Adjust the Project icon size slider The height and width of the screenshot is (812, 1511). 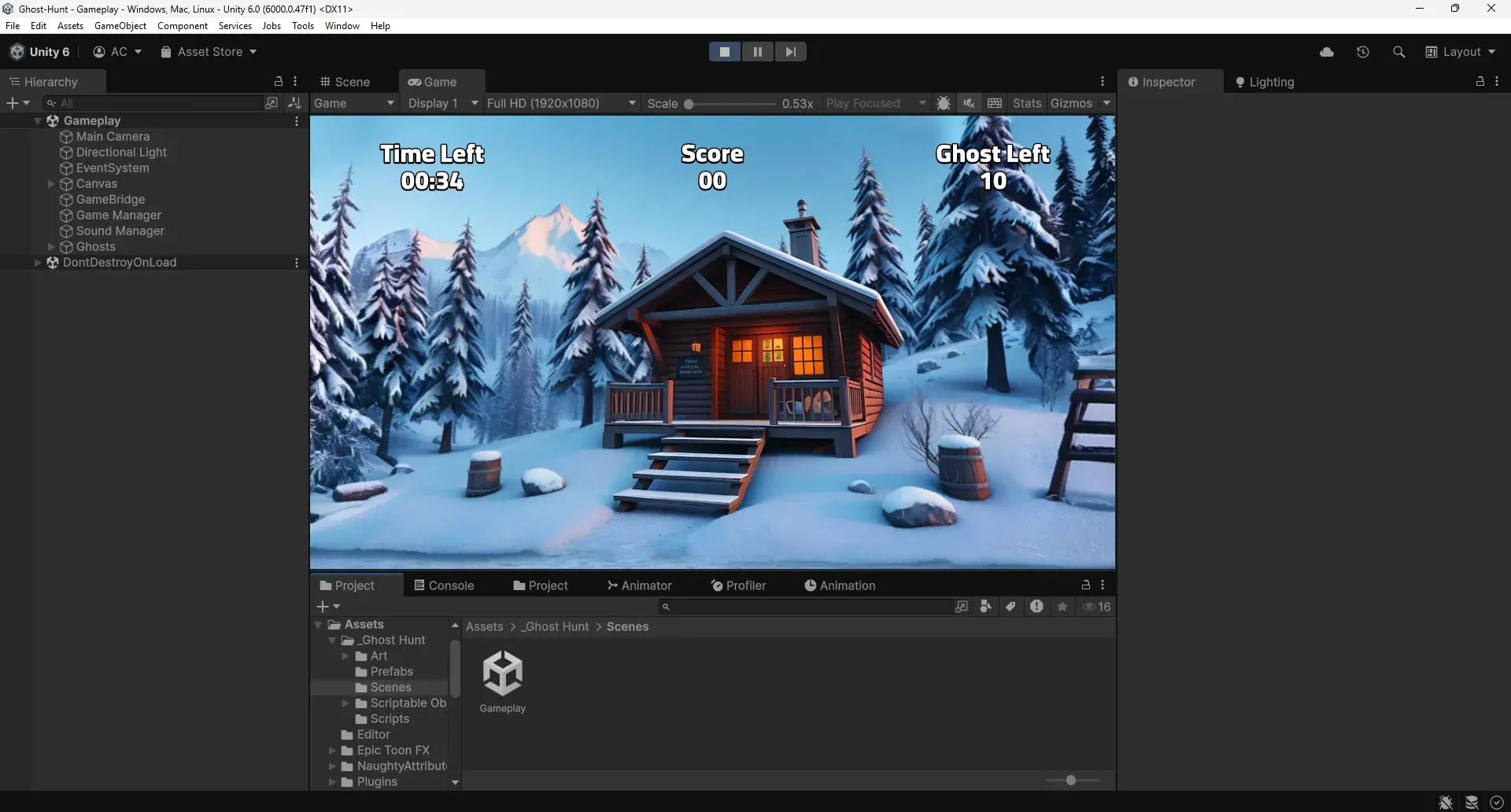pyautogui.click(x=1073, y=781)
